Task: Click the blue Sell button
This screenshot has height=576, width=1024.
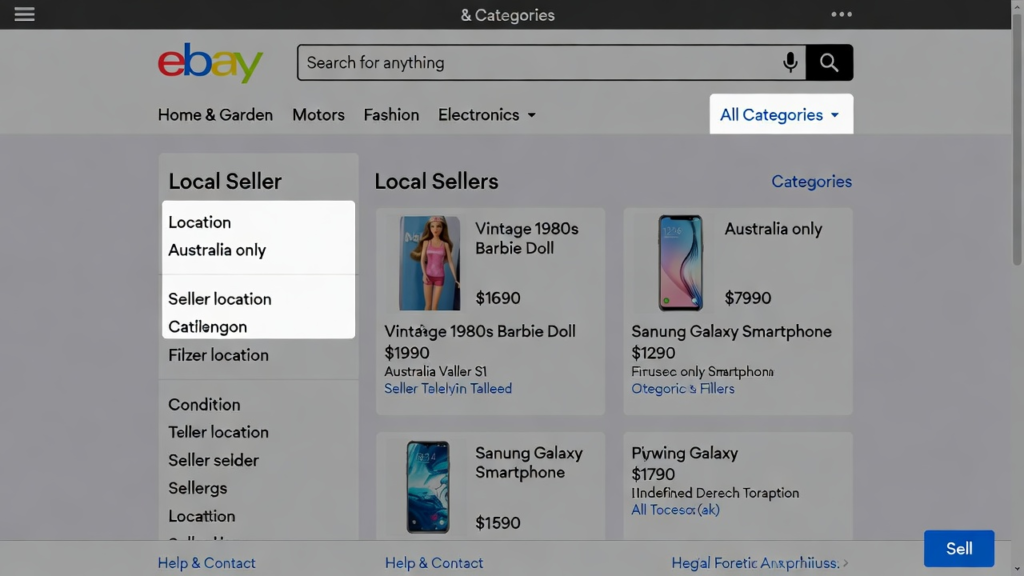Action: tap(958, 548)
